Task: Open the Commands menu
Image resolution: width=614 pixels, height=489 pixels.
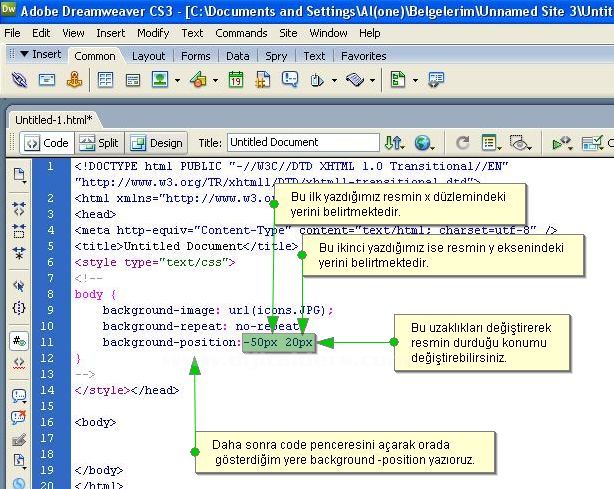Action: pos(241,33)
